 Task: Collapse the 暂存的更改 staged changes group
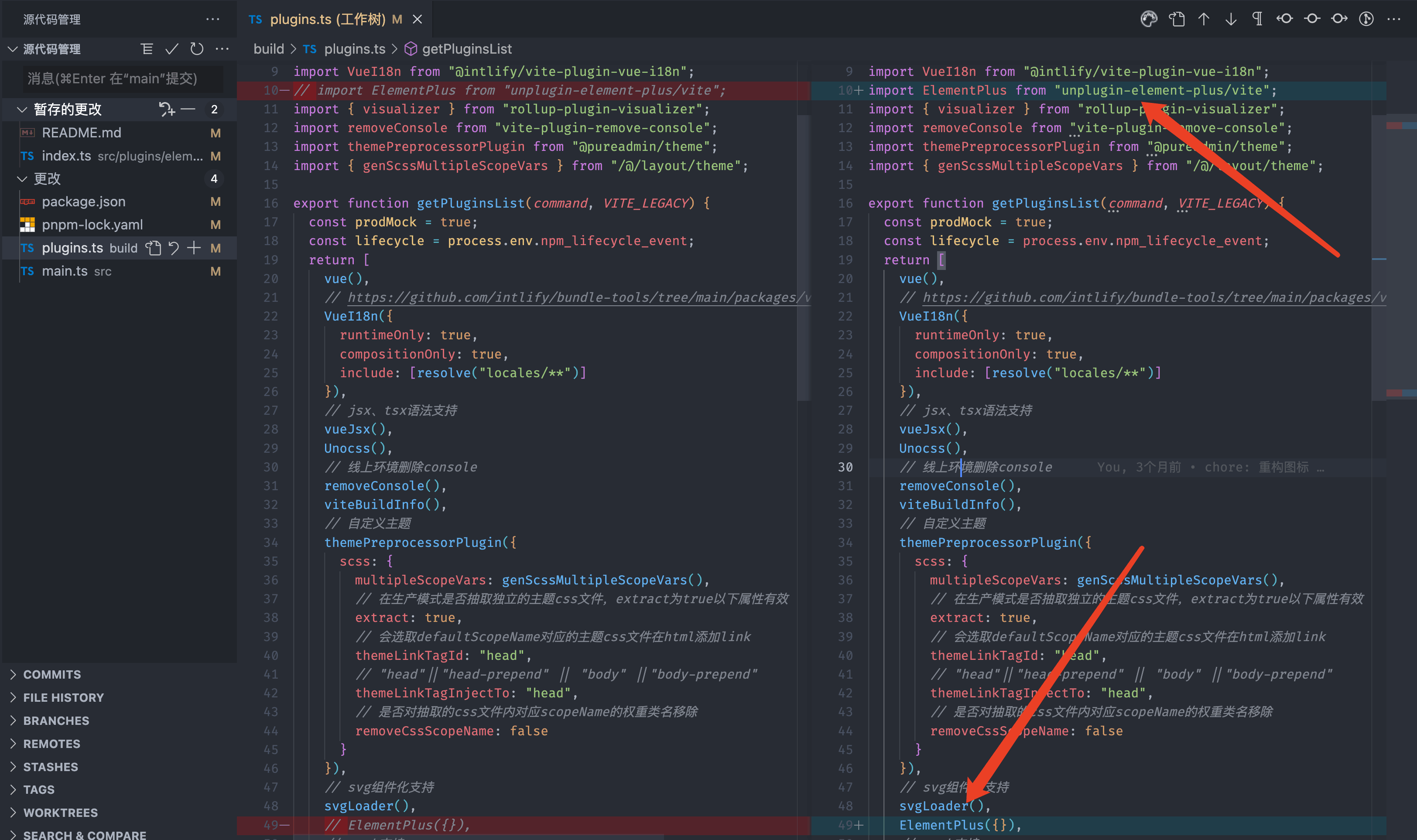(x=22, y=109)
